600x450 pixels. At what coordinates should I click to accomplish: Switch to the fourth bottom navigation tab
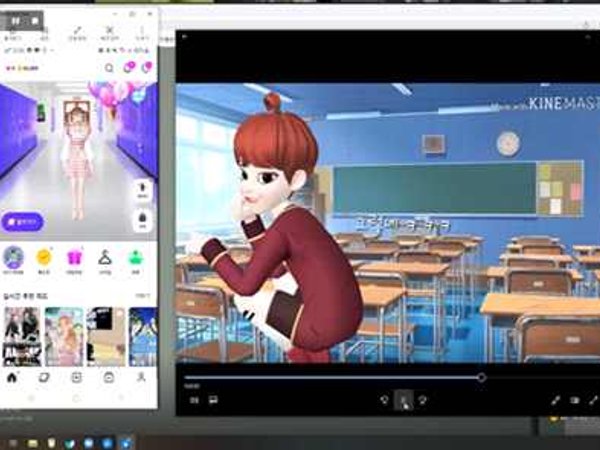[109, 378]
